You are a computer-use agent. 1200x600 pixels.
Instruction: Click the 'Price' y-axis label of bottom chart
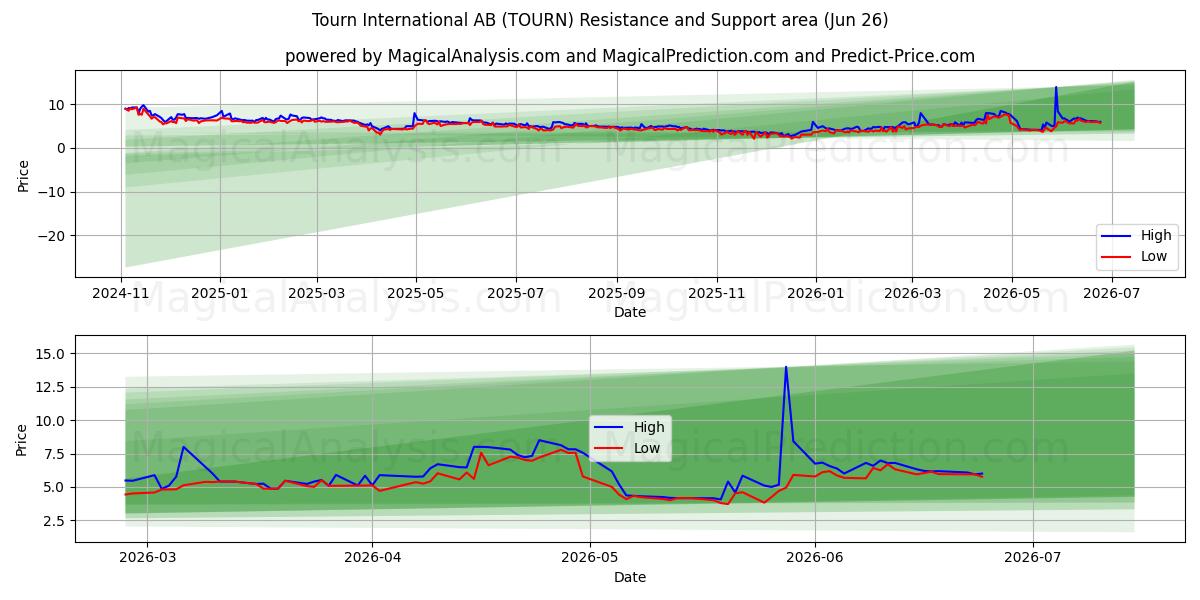(23, 439)
